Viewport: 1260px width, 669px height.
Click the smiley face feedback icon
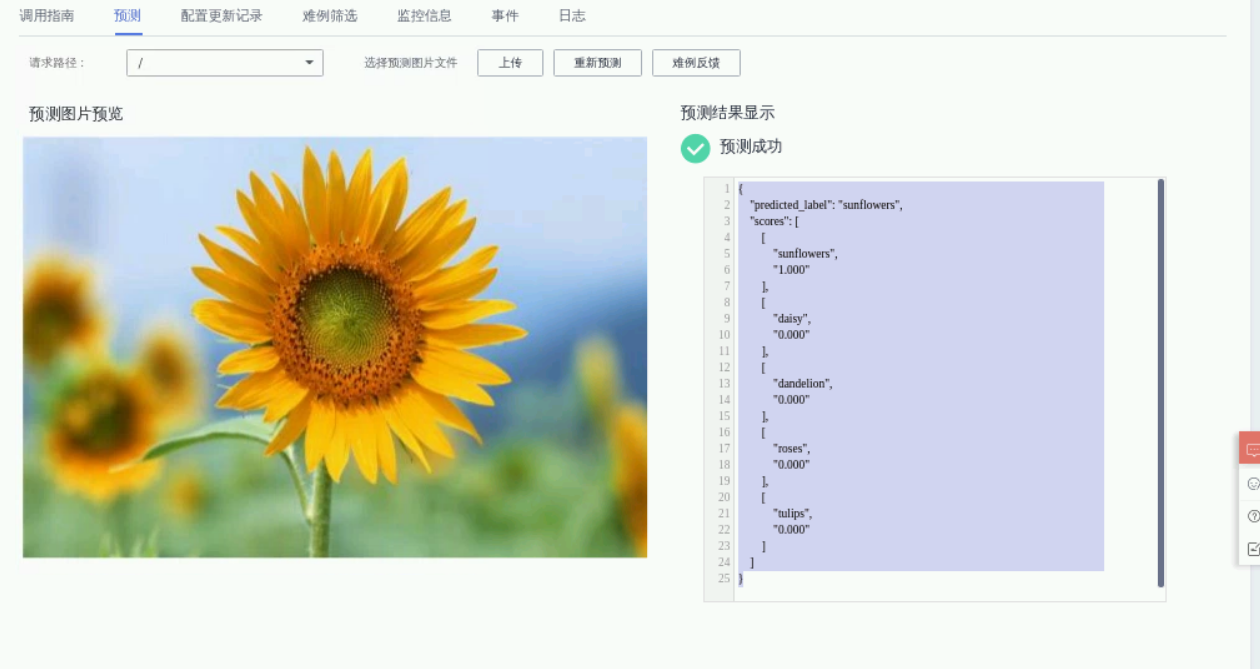click(x=1253, y=483)
